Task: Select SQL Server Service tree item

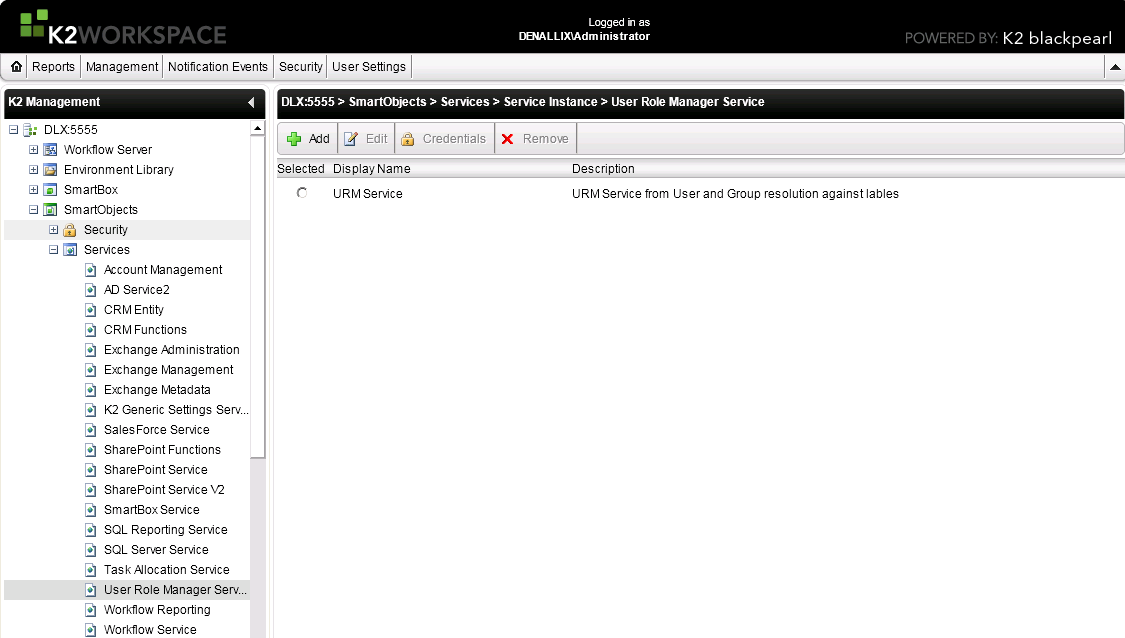Action: pos(156,550)
